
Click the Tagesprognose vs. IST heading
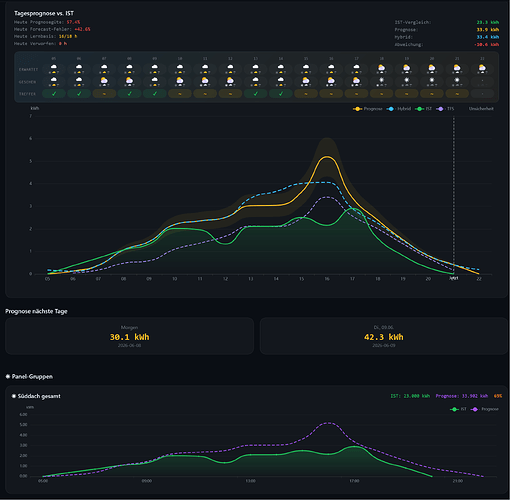44,13
